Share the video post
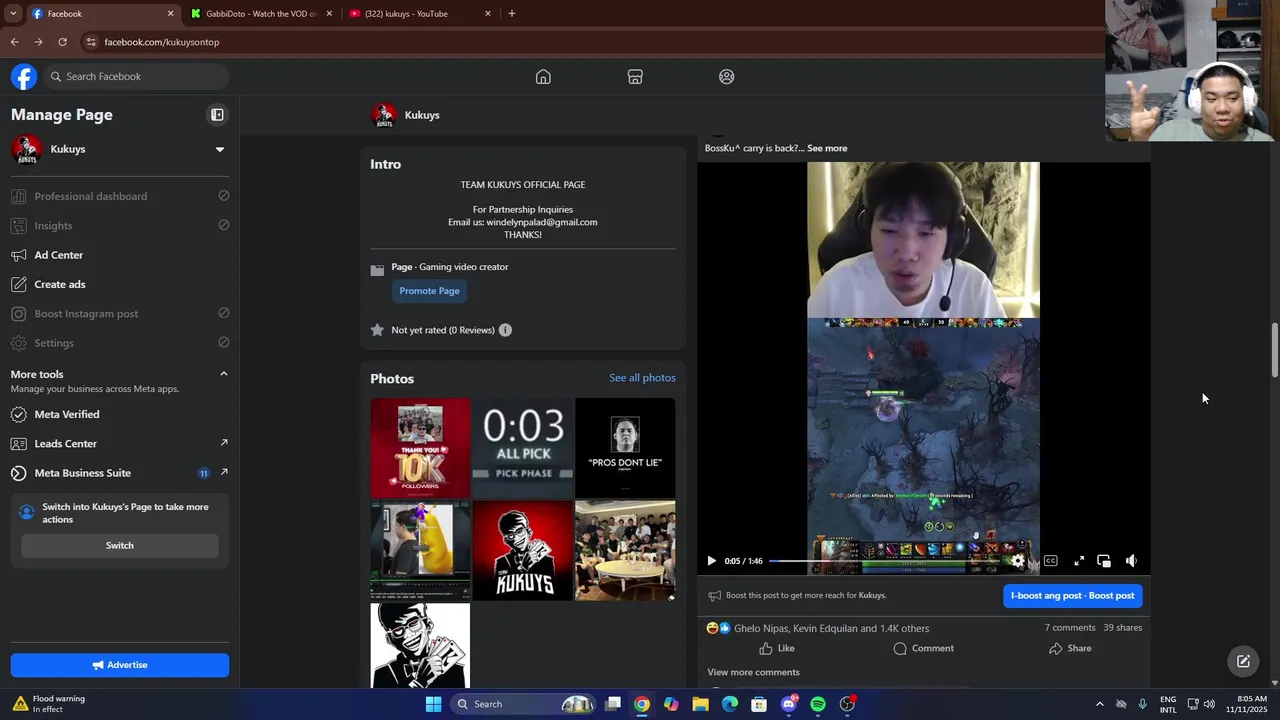The image size is (1280, 720). click(x=1070, y=648)
